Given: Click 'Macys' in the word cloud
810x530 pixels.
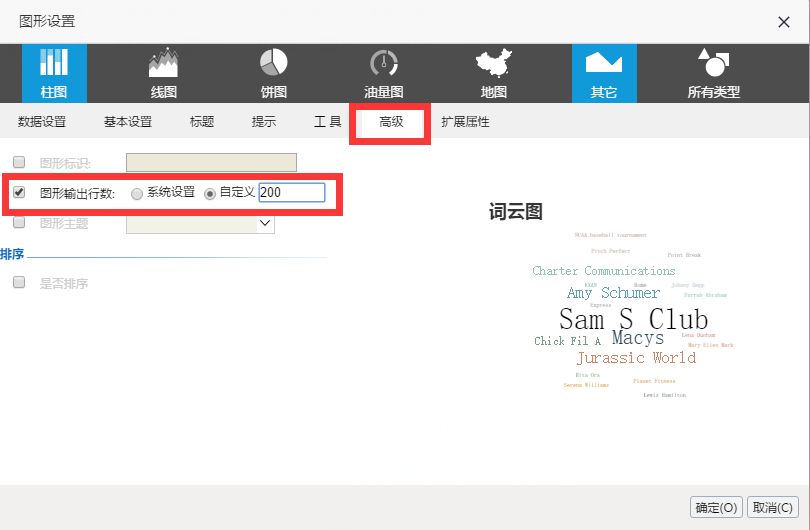Looking at the screenshot, I should [638, 338].
